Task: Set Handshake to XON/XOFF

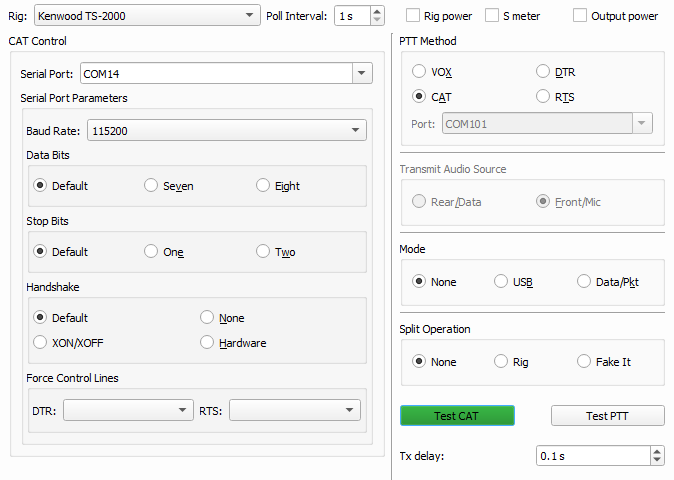Action: coord(41,342)
